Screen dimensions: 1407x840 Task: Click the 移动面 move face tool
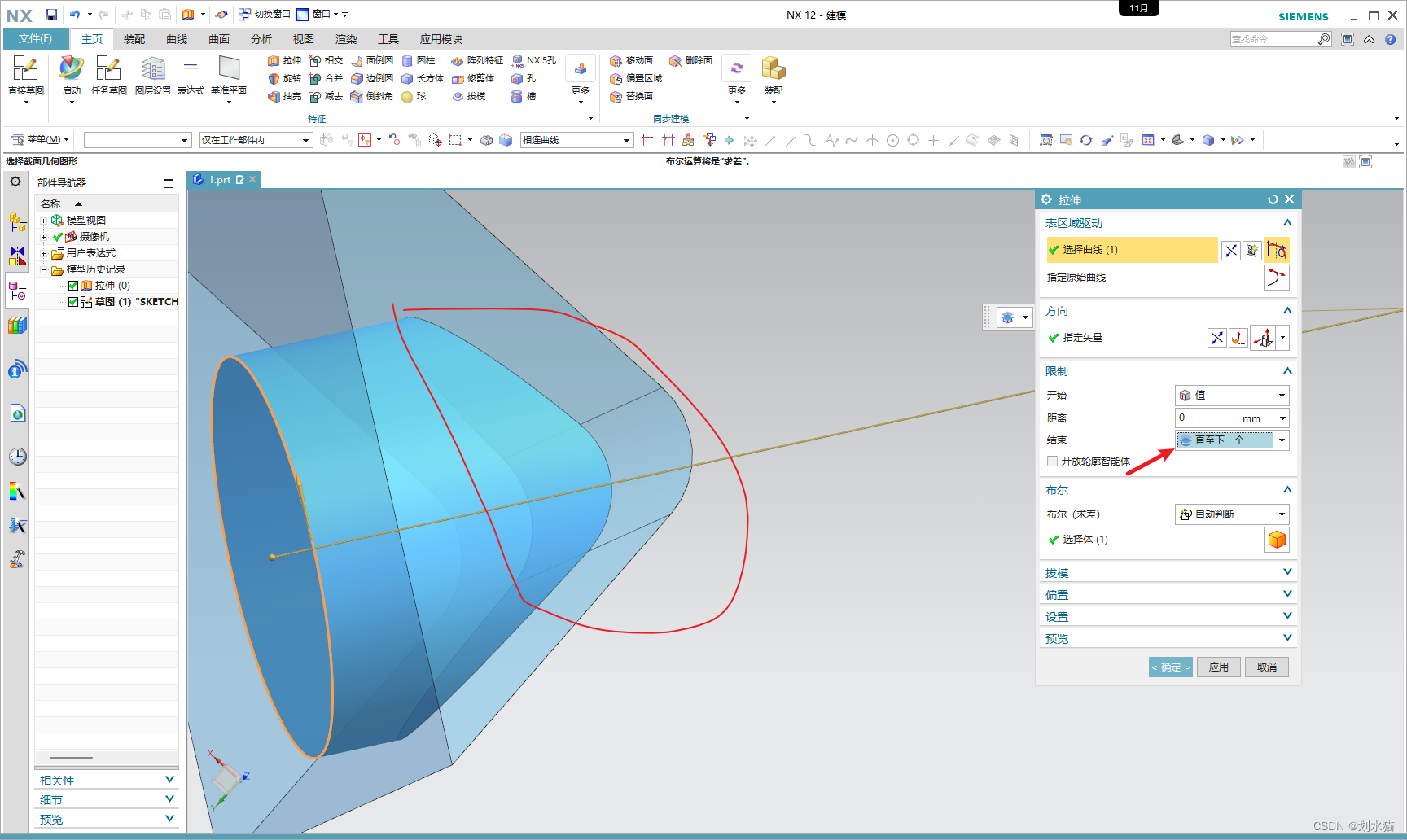pyautogui.click(x=631, y=60)
